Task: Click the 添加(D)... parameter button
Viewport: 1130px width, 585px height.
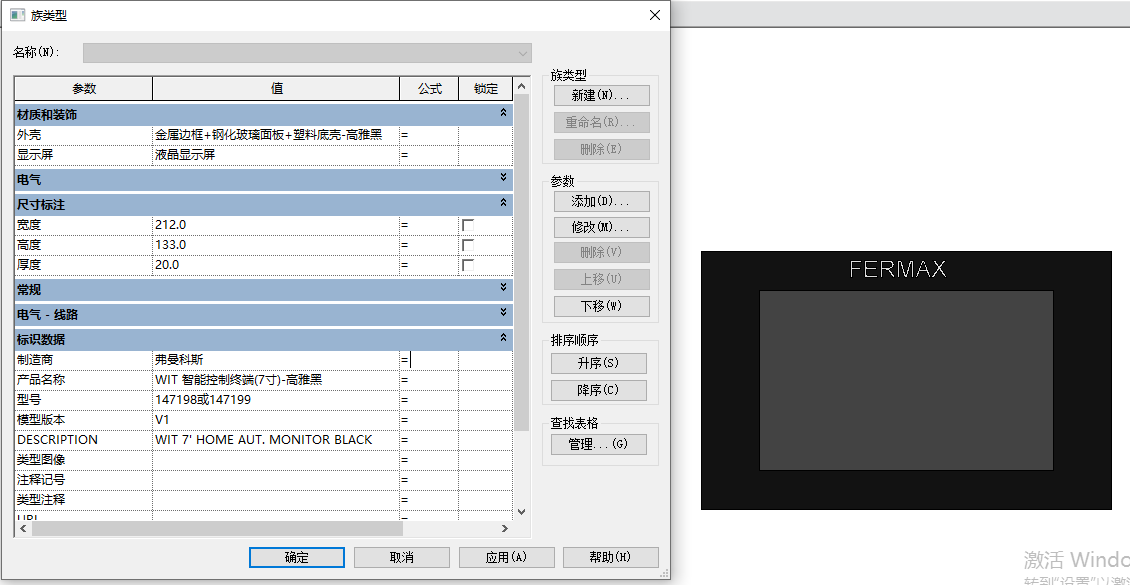Action: 601,201
